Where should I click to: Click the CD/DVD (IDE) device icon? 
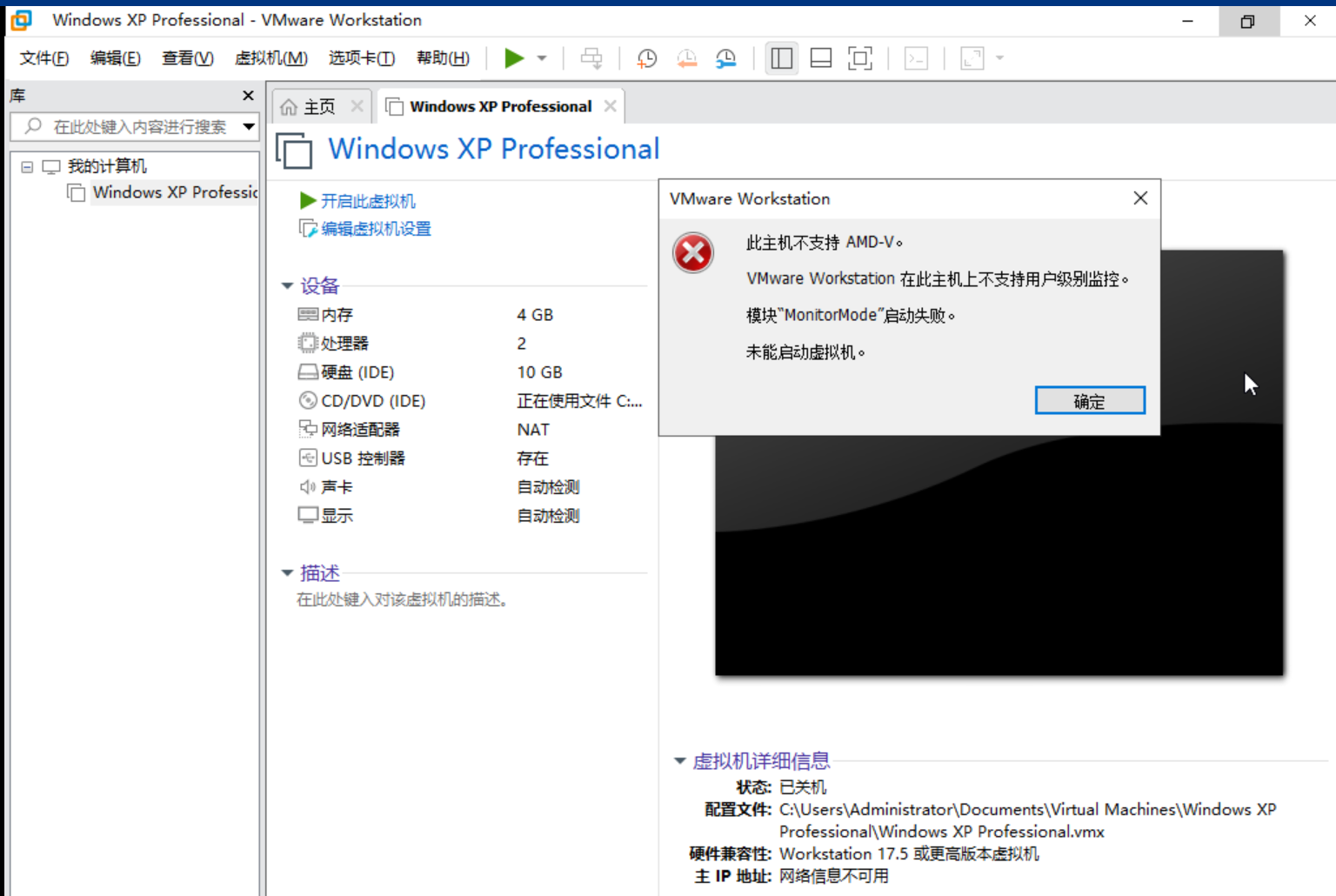308,400
